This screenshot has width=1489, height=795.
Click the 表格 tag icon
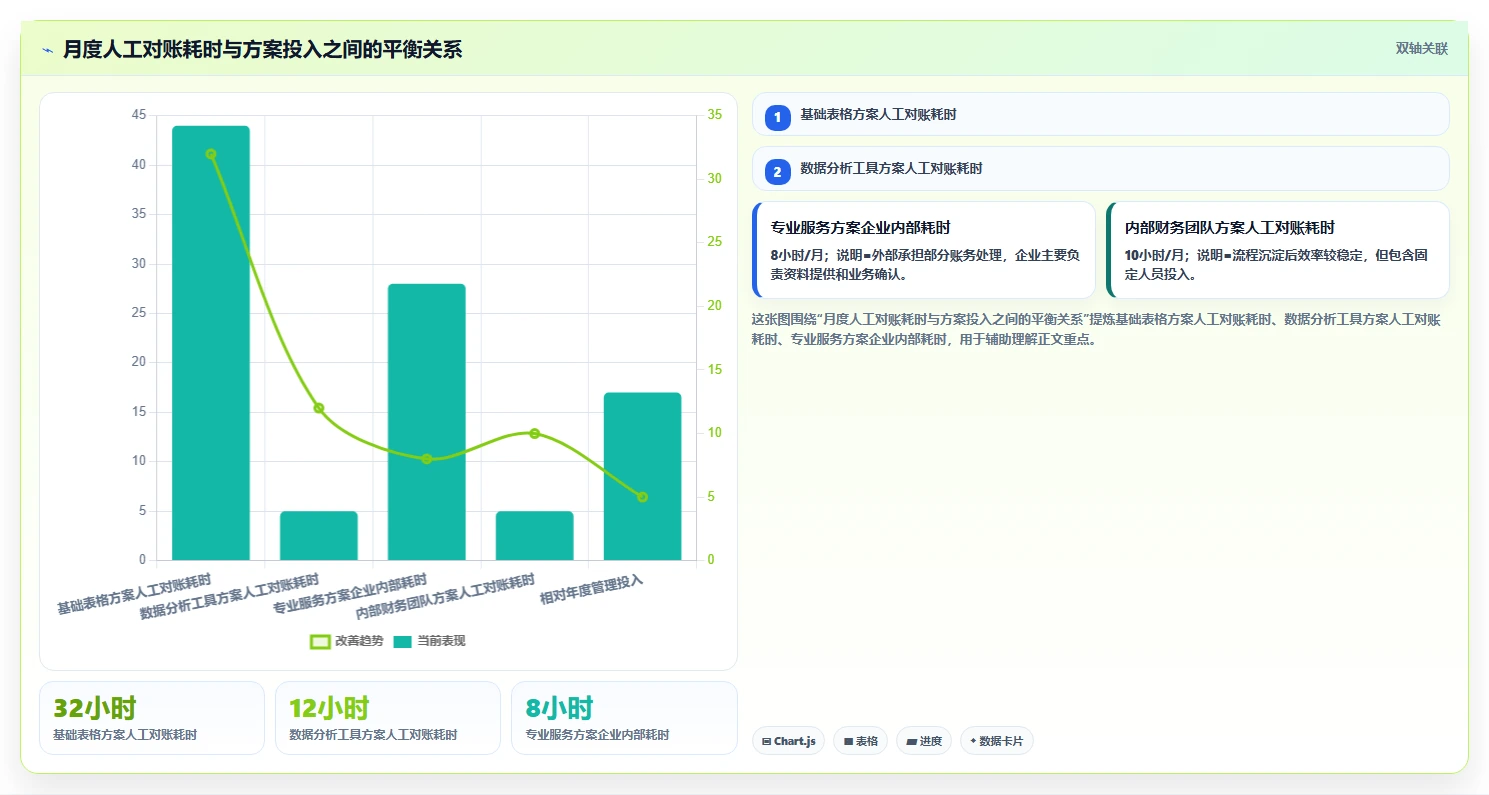coord(848,742)
